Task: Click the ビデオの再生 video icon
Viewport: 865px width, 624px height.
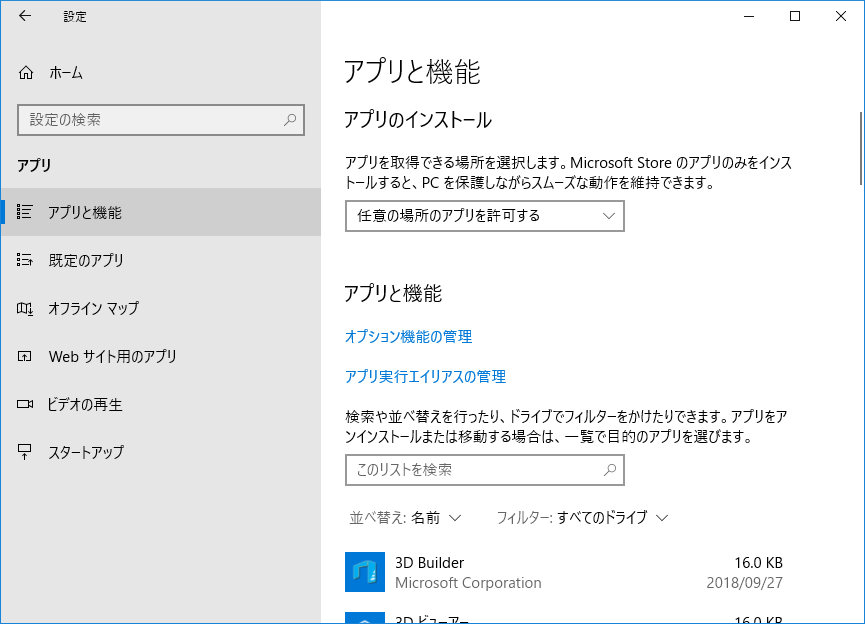Action: (25, 404)
